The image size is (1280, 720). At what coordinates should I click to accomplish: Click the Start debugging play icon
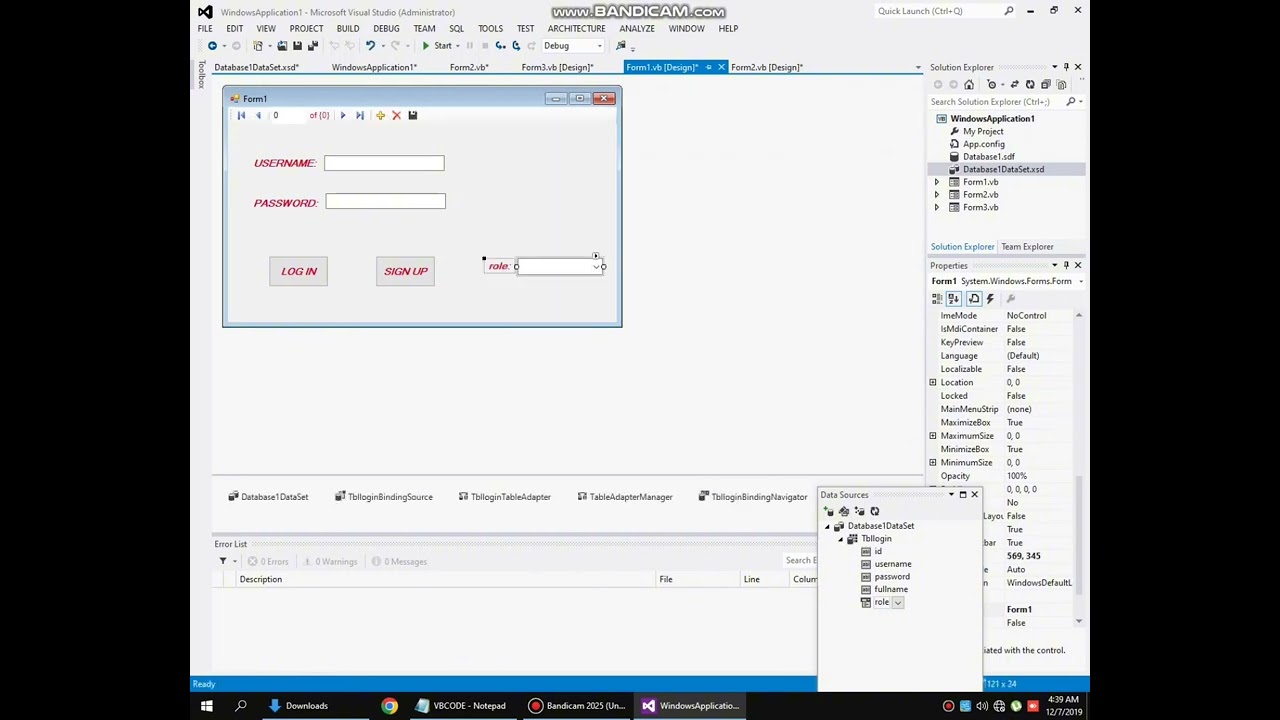(426, 46)
